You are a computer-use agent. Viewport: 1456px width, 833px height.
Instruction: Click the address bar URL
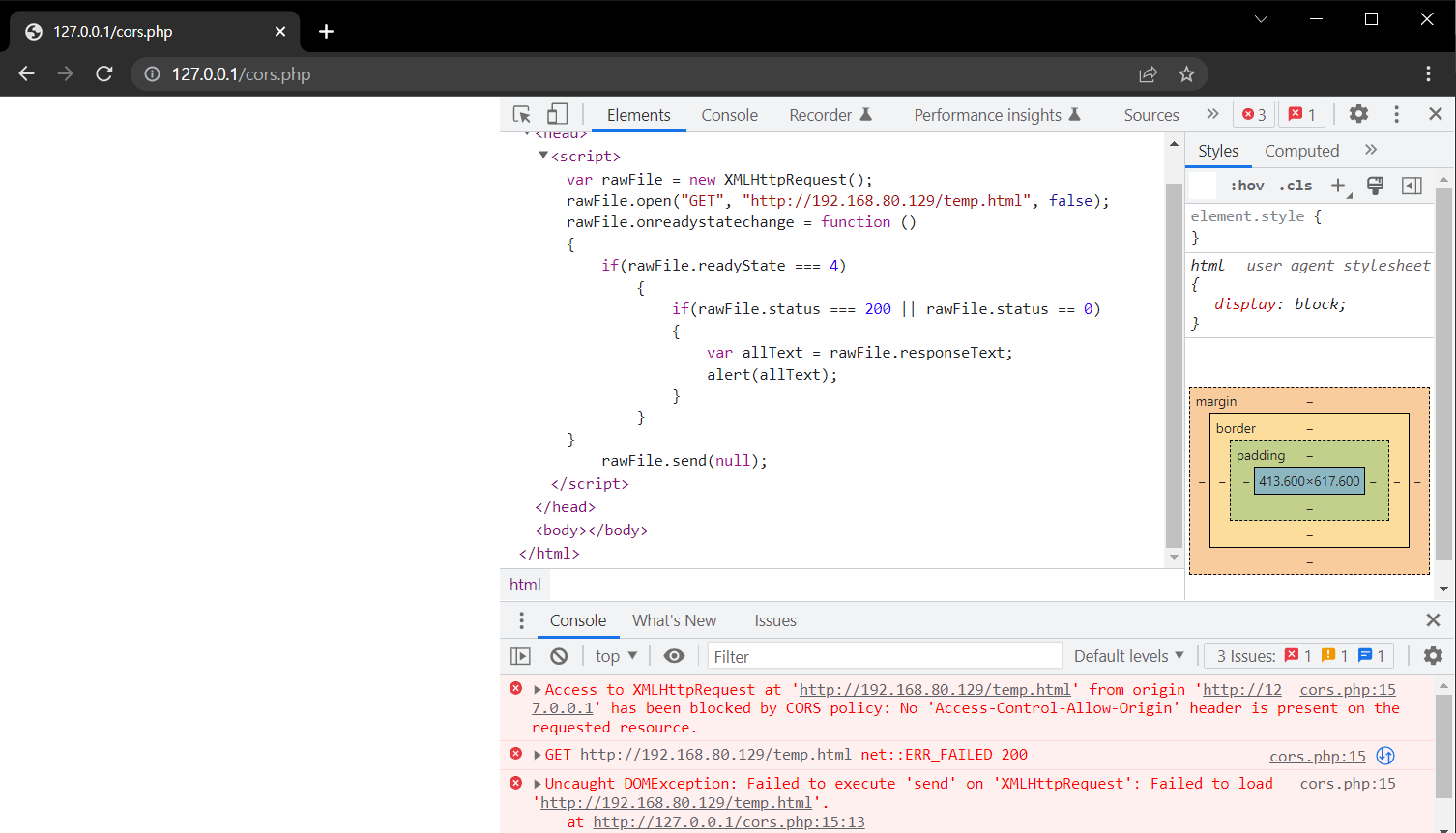241,73
